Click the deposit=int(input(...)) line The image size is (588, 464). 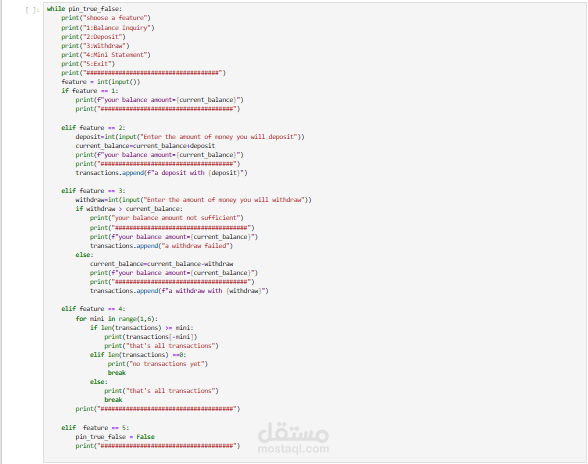click(x=190, y=137)
